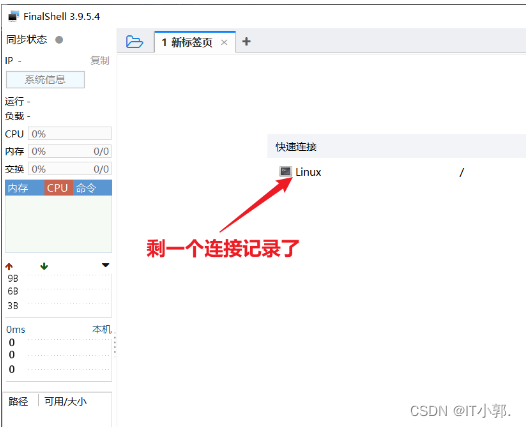
Task: Click the FinalShell app logo icon
Action: coord(13,16)
